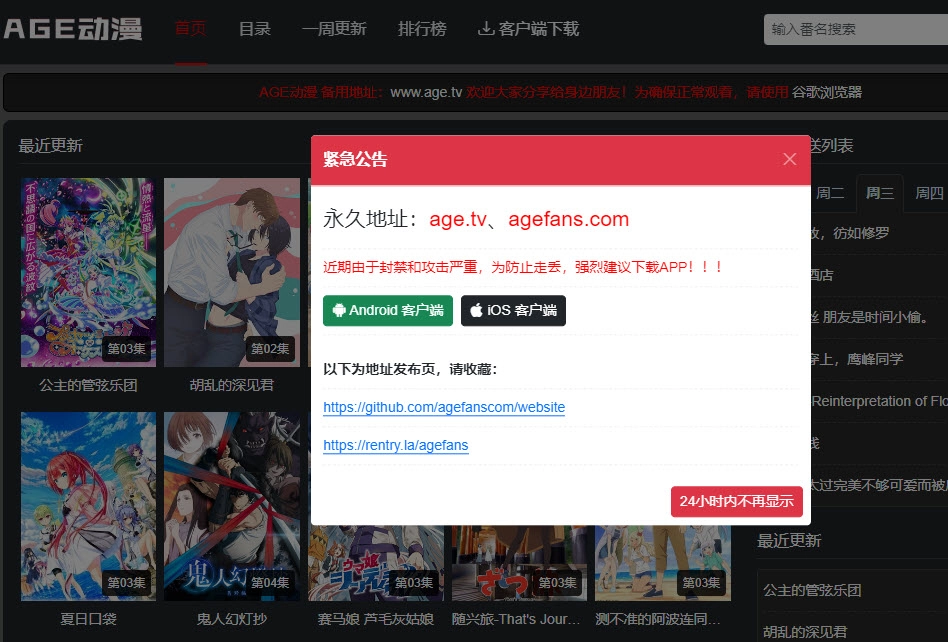The height and width of the screenshot is (642, 948).
Task: Switch to the 周四 schedule tab
Action: point(929,193)
